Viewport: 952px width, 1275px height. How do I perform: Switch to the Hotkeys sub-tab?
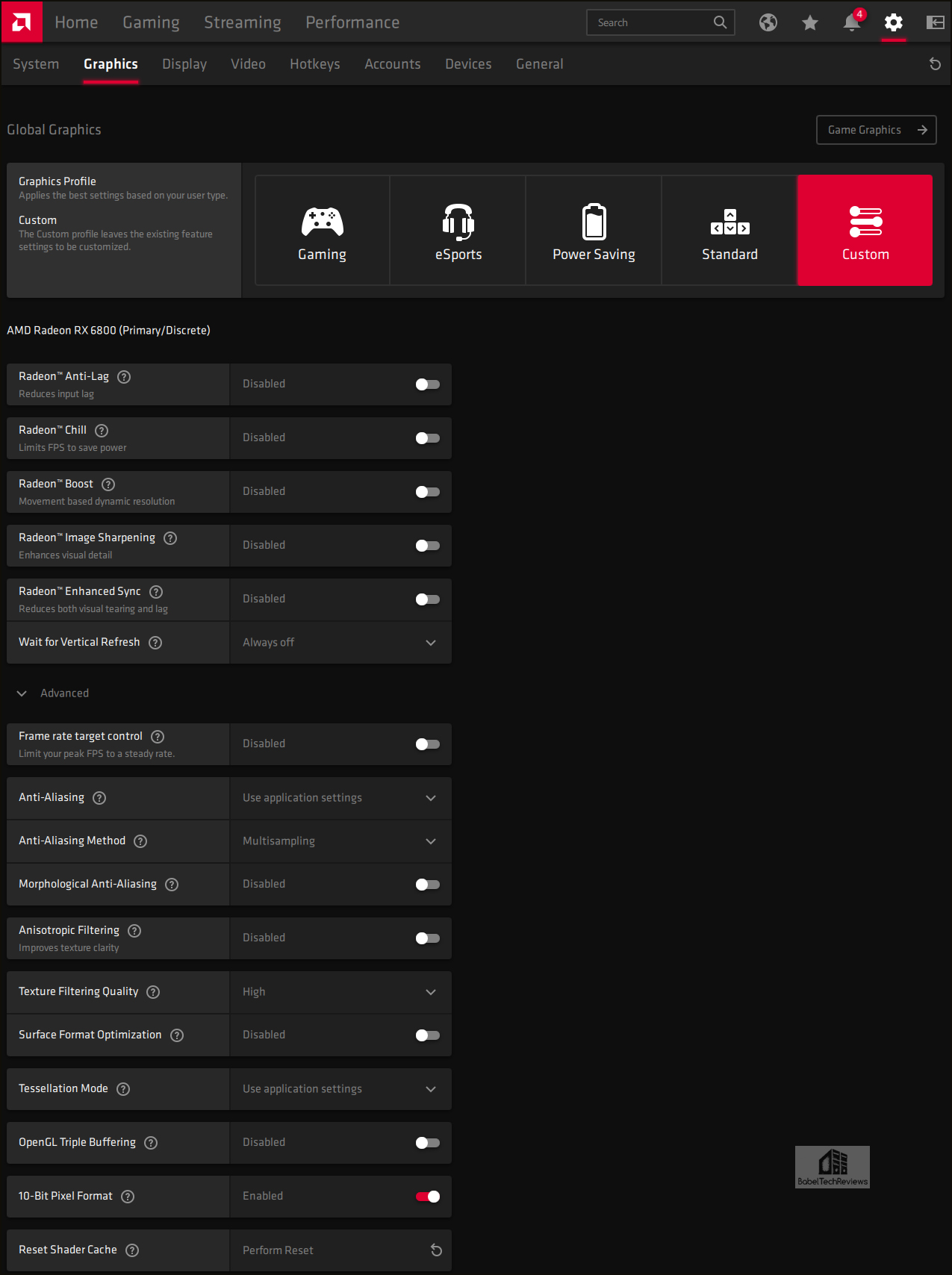[315, 64]
